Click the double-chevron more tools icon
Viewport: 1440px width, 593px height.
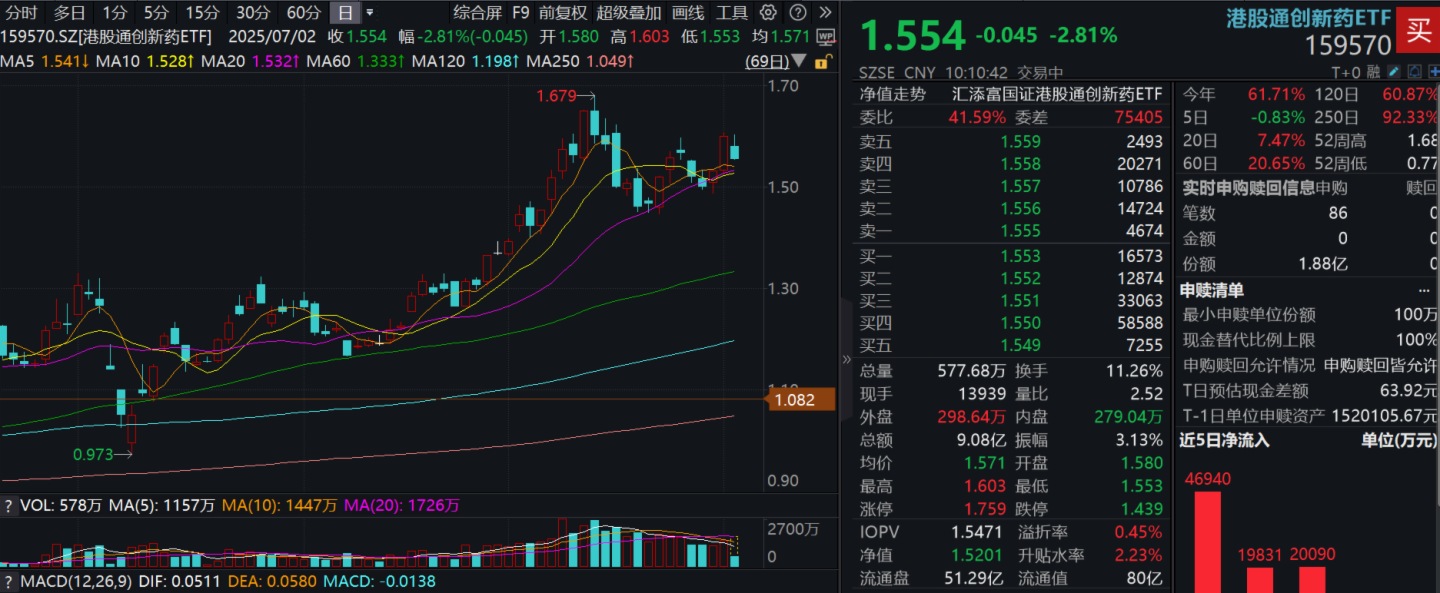point(825,13)
